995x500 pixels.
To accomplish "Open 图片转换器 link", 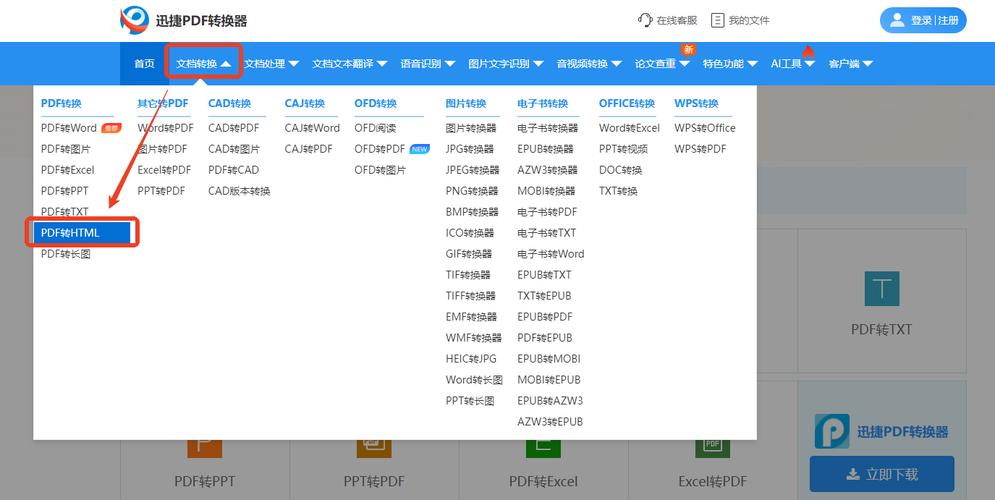I will (x=471, y=128).
